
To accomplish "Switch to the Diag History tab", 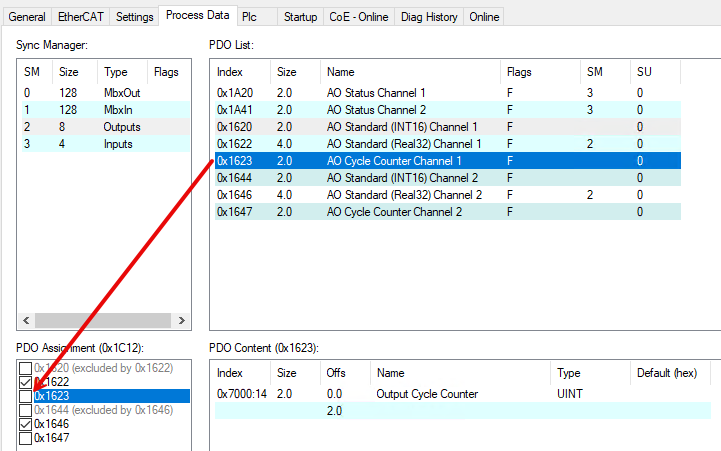I will tap(431, 17).
